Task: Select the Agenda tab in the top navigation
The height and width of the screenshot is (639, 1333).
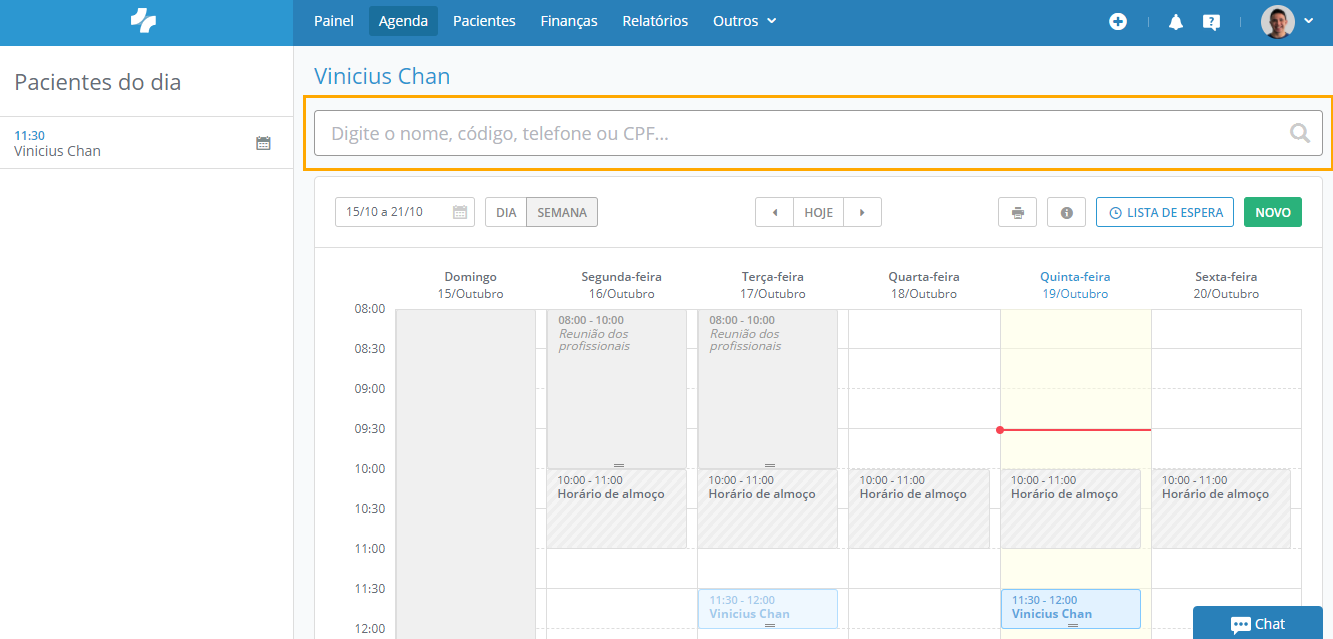Action: click(x=403, y=21)
